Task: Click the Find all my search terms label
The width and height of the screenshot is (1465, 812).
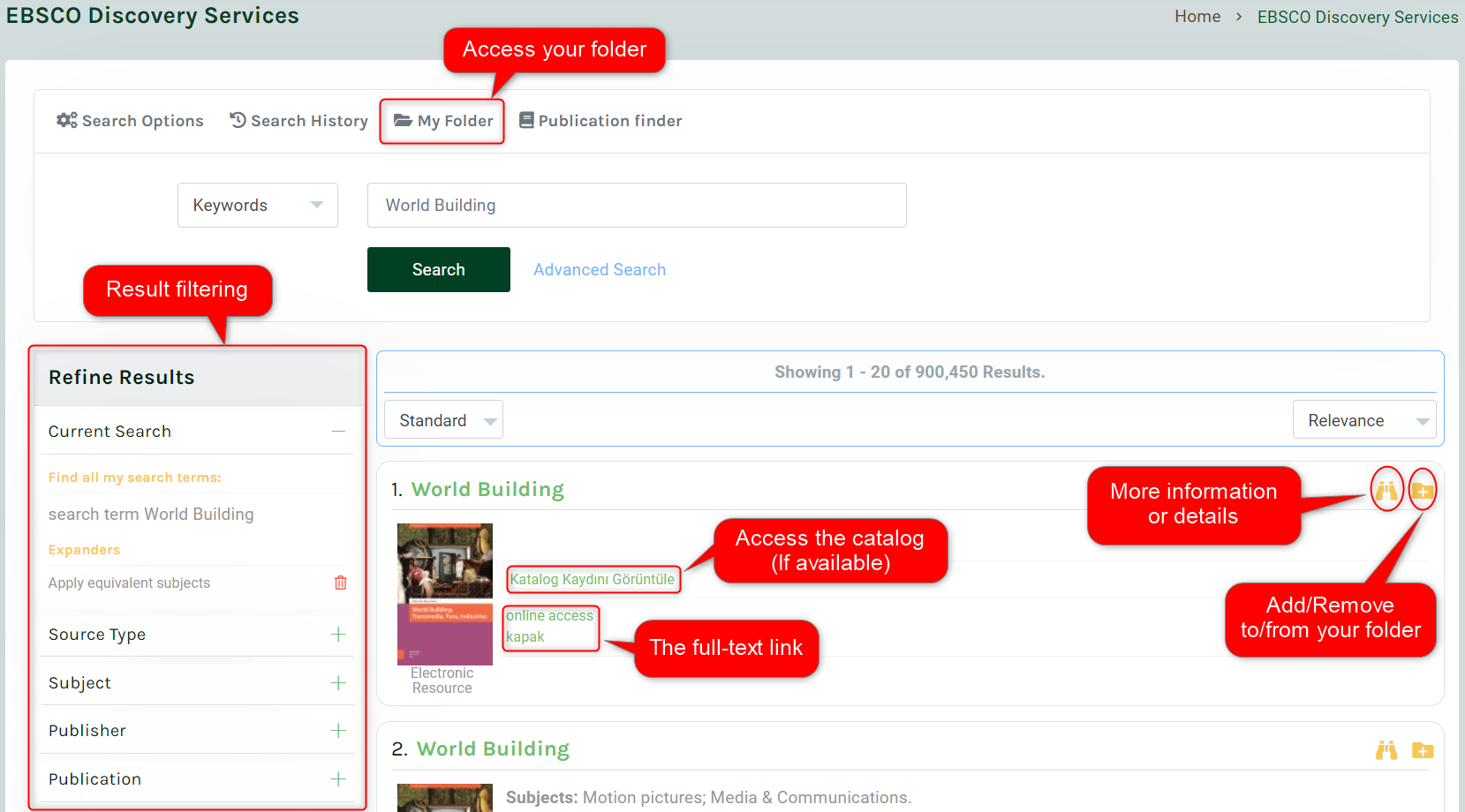Action: (x=135, y=477)
